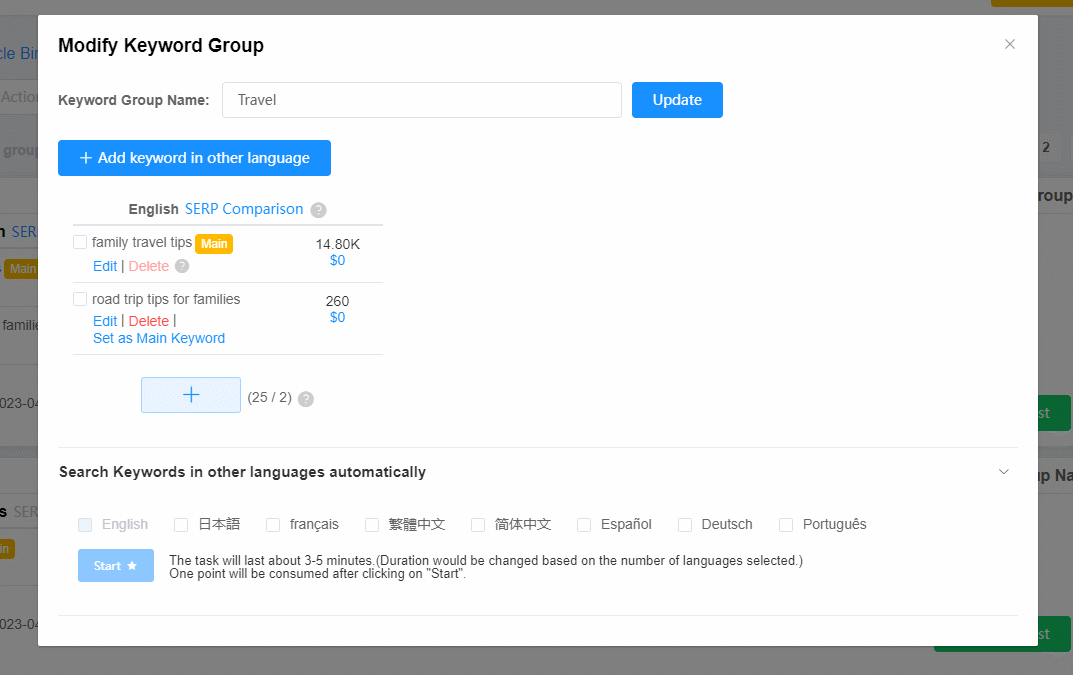
Task: Click Add keyword in other language button
Action: [x=194, y=158]
